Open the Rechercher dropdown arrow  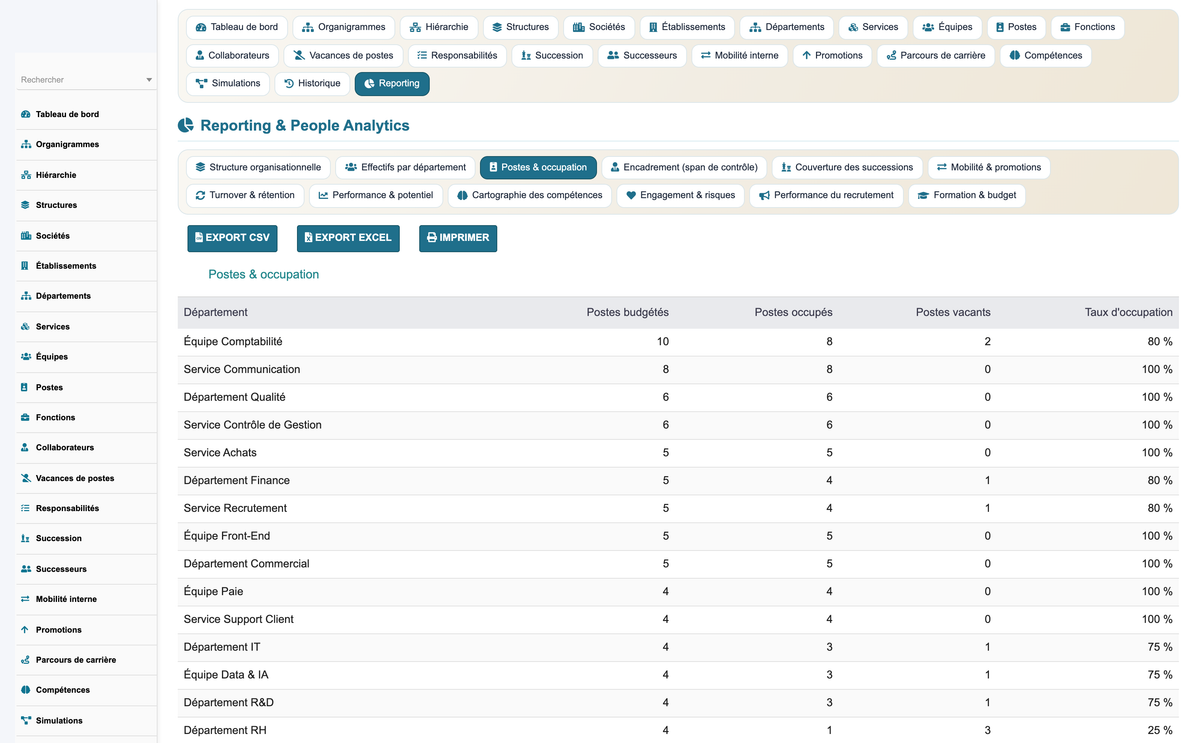(x=149, y=80)
